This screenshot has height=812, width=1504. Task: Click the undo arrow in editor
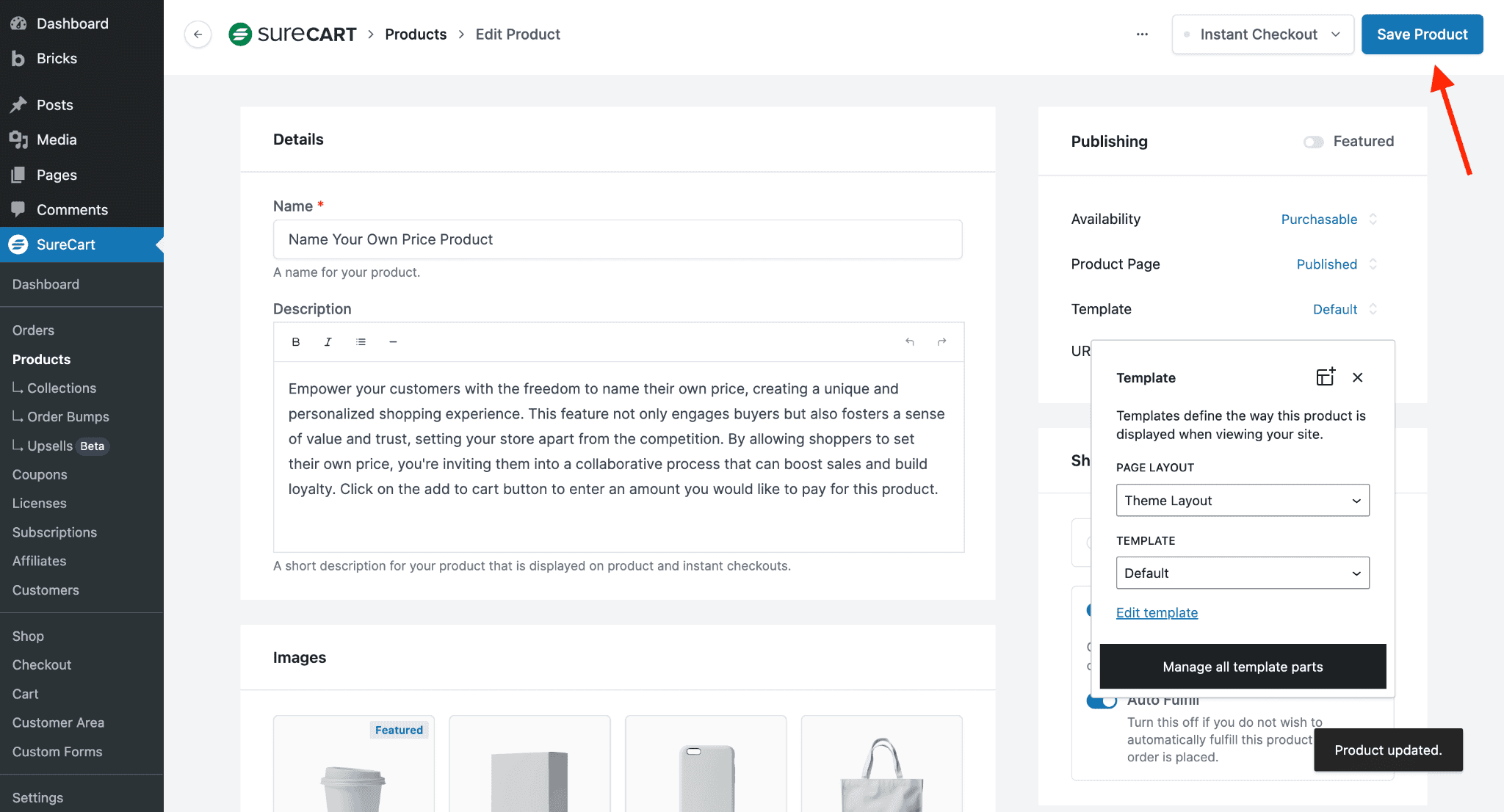coord(910,342)
